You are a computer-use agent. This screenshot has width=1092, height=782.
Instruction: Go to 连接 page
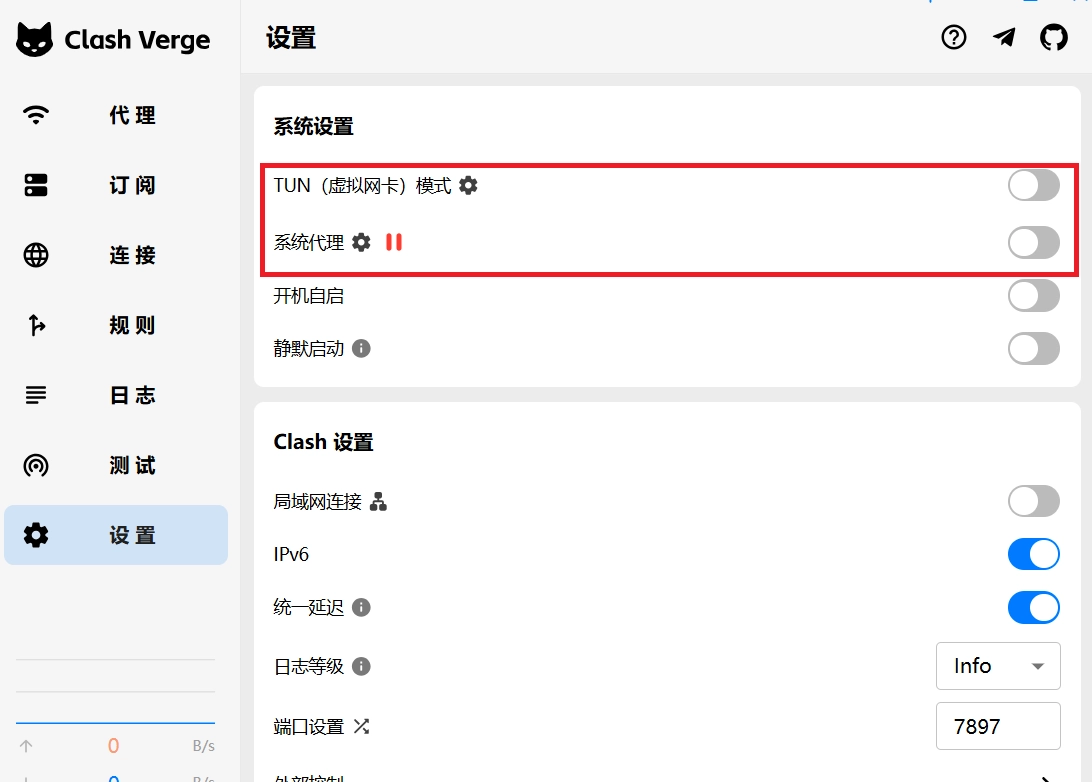tap(116, 255)
